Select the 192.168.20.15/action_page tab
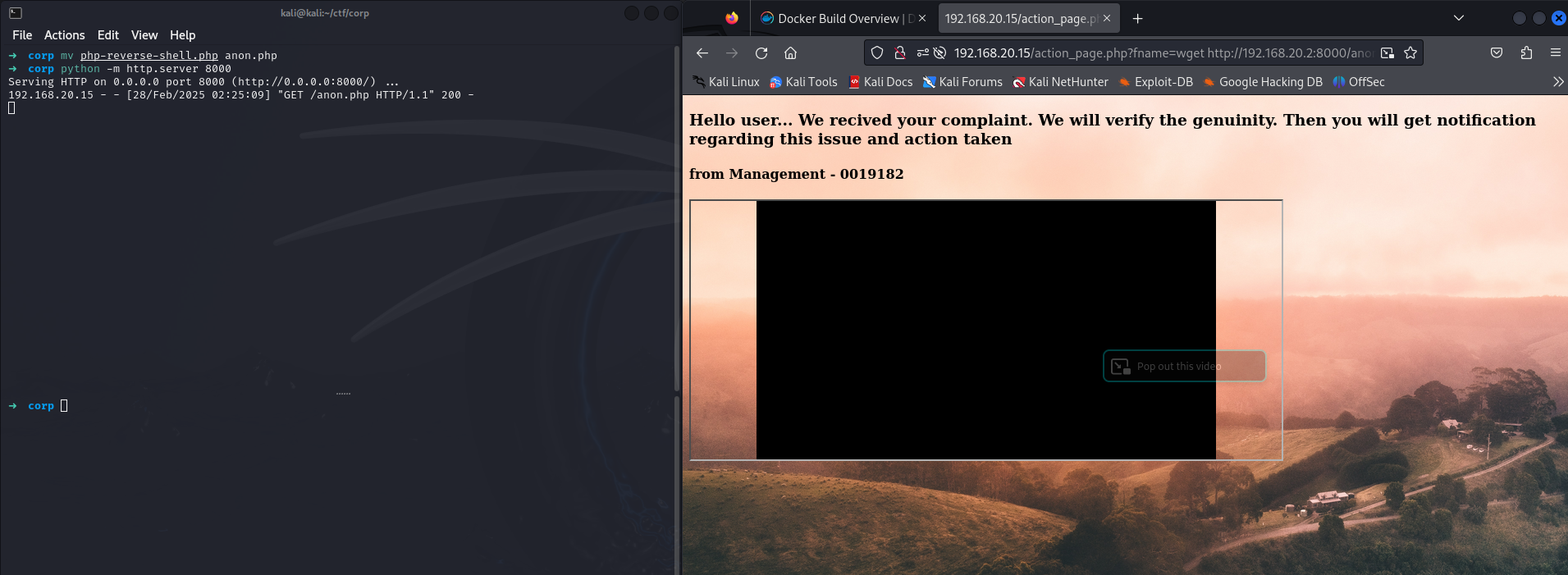The height and width of the screenshot is (575, 1568). 1029,18
